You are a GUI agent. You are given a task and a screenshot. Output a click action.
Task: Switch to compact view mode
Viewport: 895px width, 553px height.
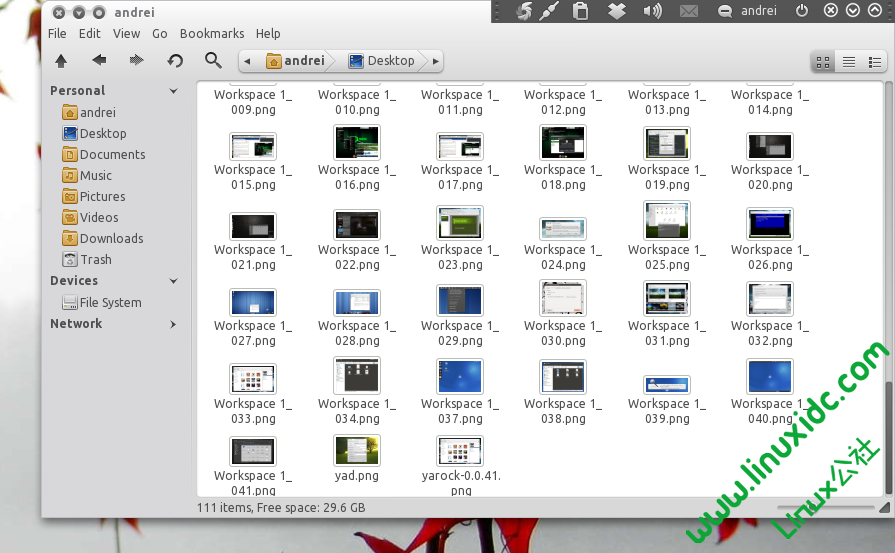[875, 62]
